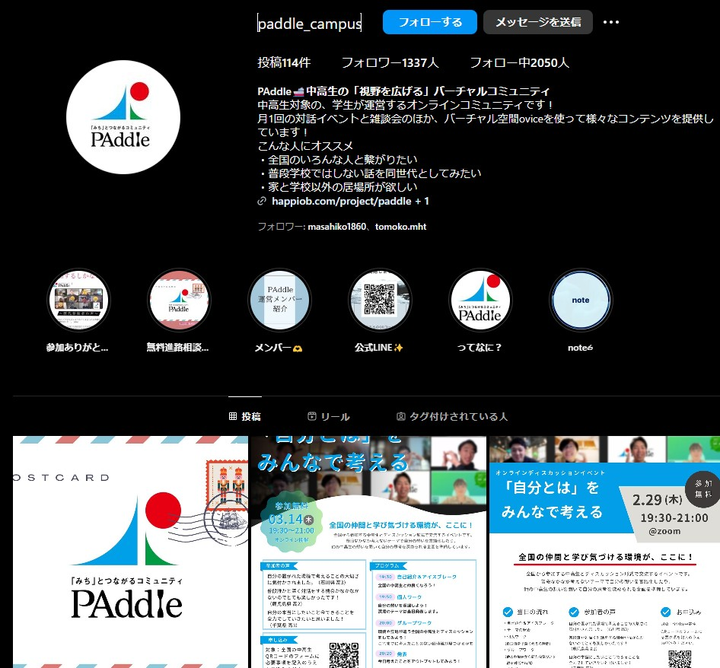Open the フォロー中2050人 following list

(x=519, y=62)
